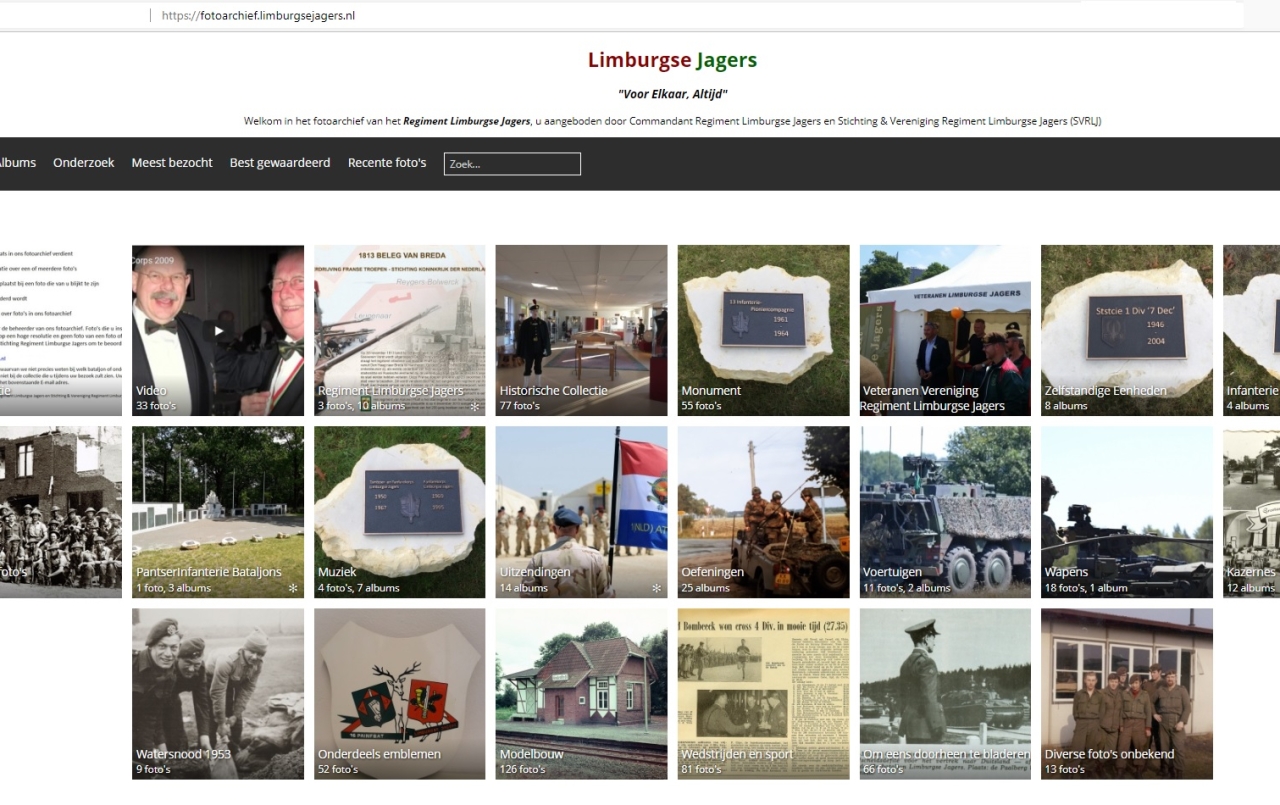1280x805 pixels.
Task: Open the Veteranen Vereniging Regiment Limburgse Jagers album
Action: tap(944, 330)
